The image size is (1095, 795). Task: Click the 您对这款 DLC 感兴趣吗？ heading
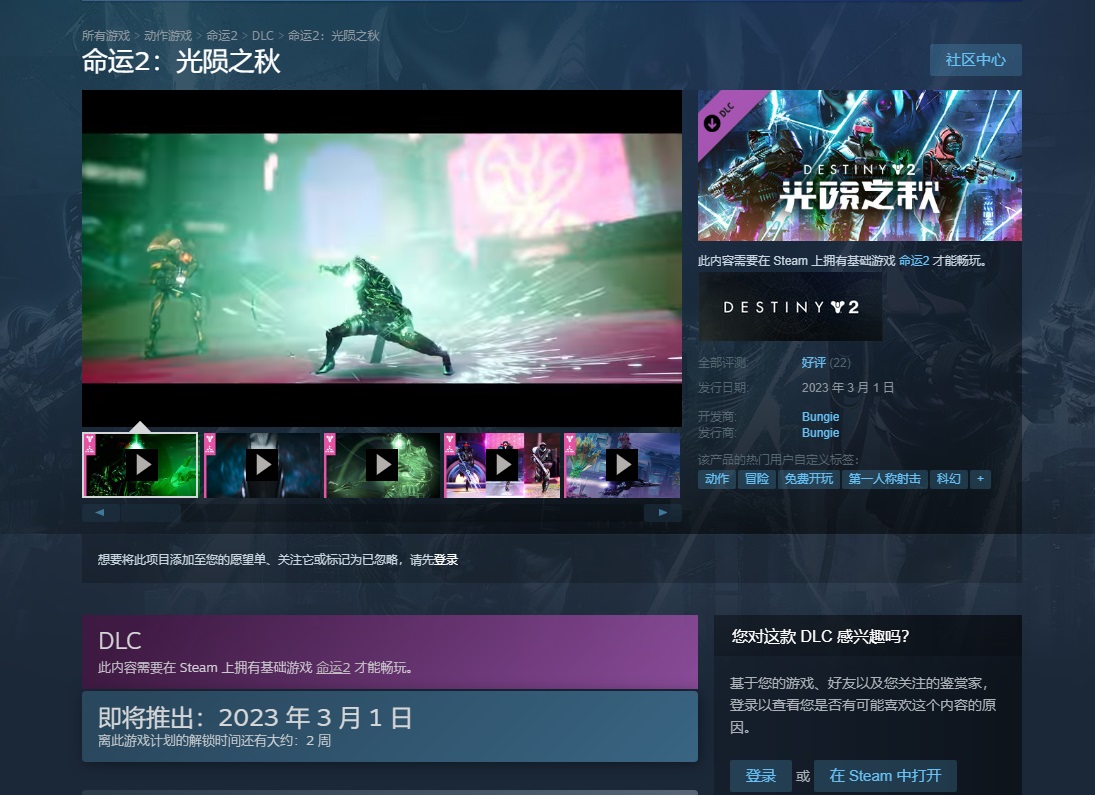pos(821,636)
